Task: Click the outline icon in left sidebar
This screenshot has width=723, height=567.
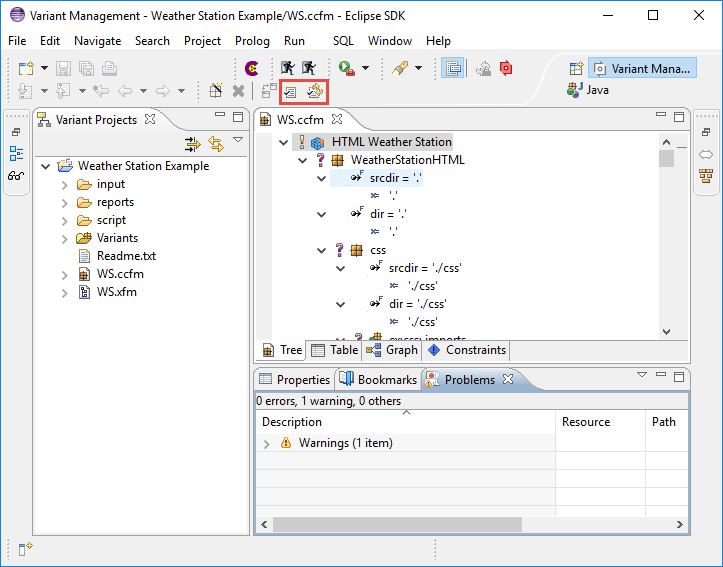Action: [16, 154]
